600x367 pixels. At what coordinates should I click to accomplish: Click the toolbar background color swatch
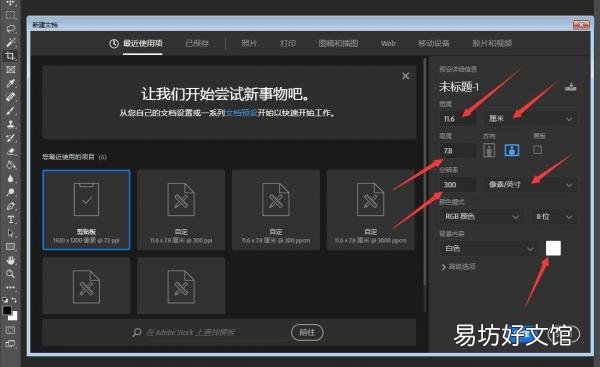tap(14, 316)
